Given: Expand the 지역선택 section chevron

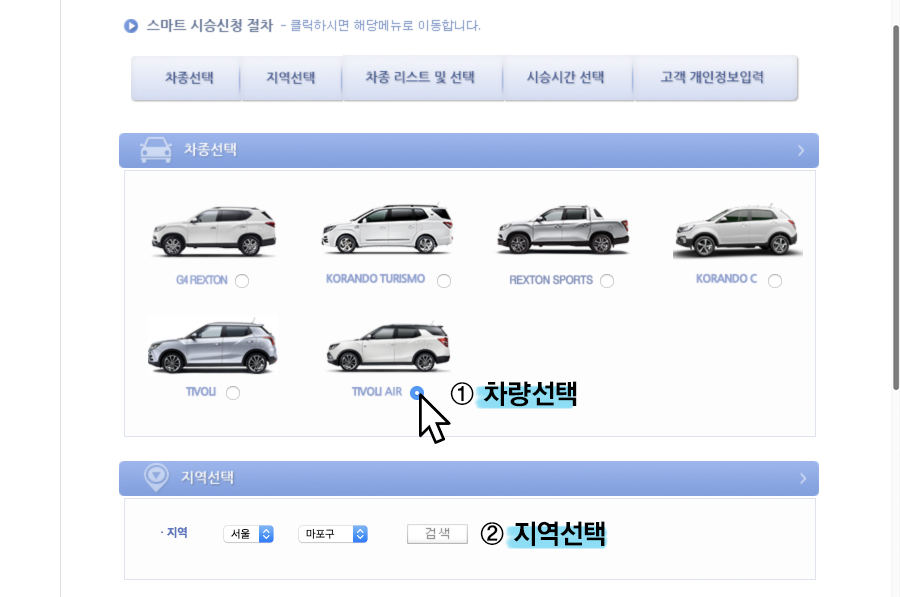Looking at the screenshot, I should coord(802,478).
